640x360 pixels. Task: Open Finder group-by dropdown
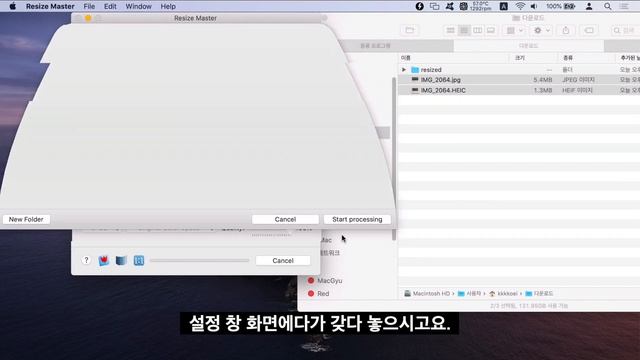(514, 30)
